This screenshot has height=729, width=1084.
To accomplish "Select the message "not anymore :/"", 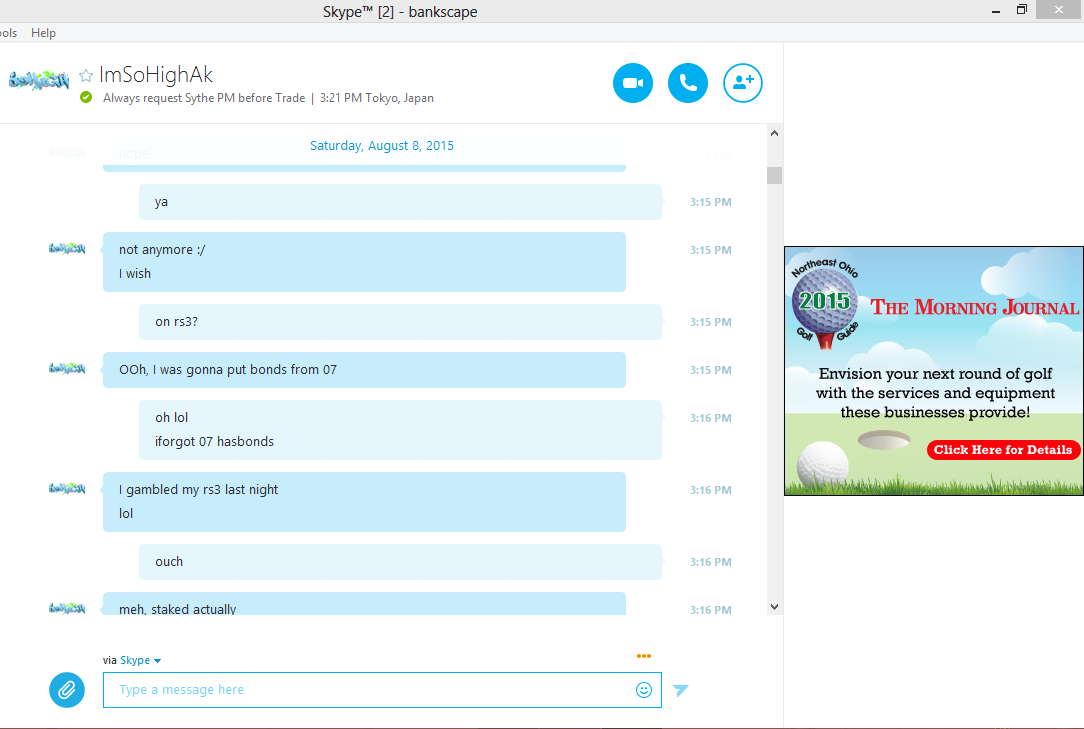I will (x=162, y=250).
